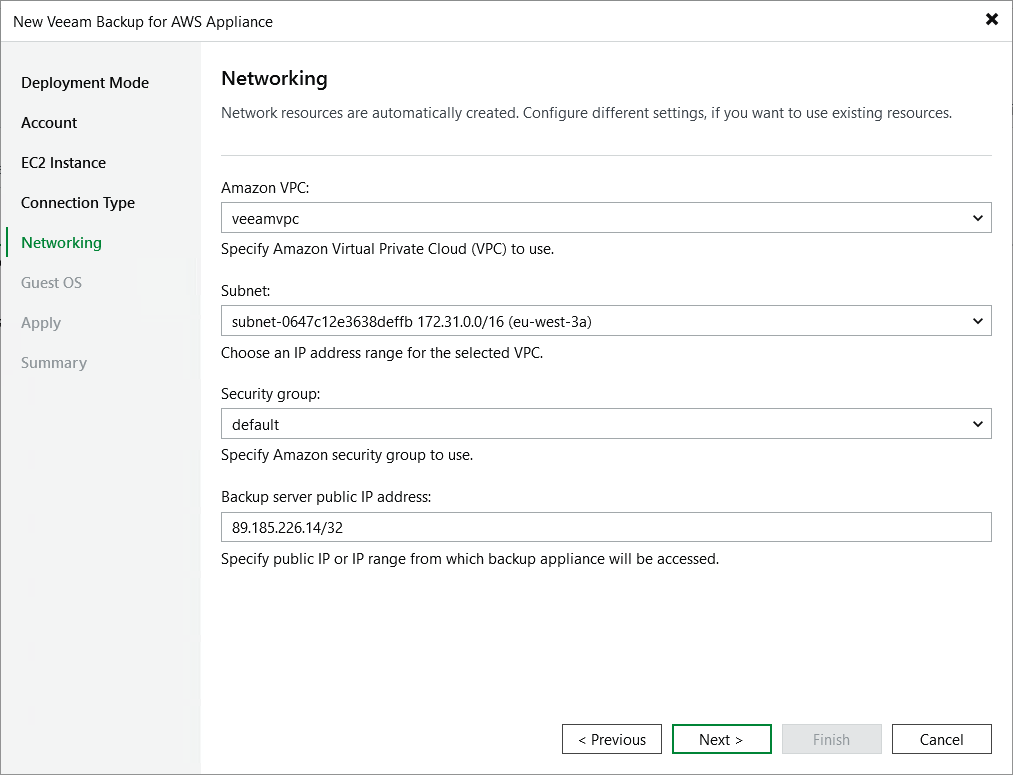
Task: Click the Networking step in sidebar
Action: (x=61, y=242)
